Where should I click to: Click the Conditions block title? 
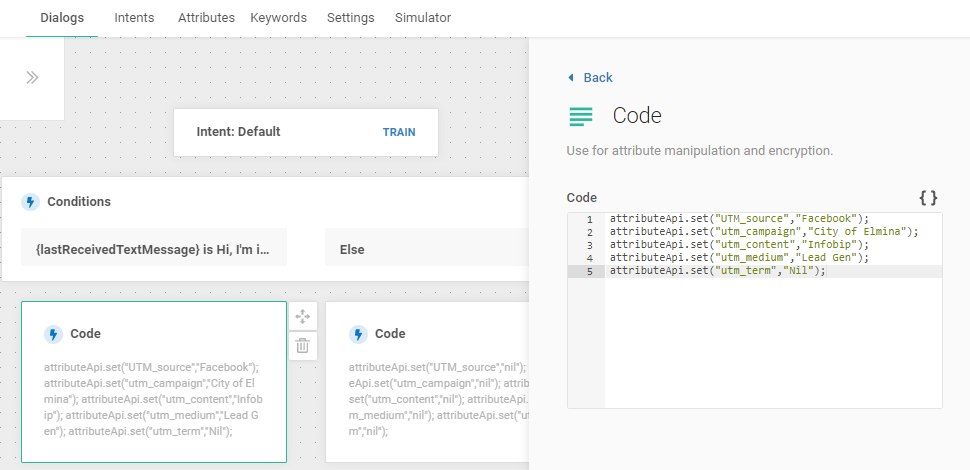pyautogui.click(x=79, y=202)
